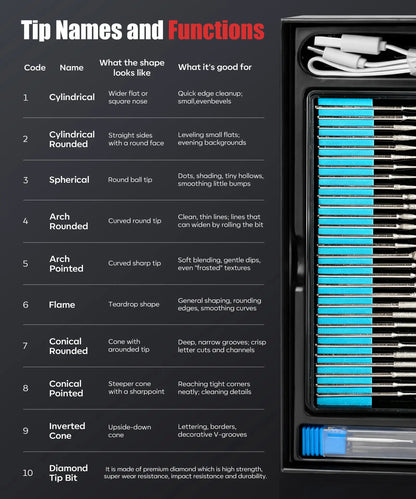Select the Spherical tip entry
This screenshot has width=416, height=499.
(69, 180)
